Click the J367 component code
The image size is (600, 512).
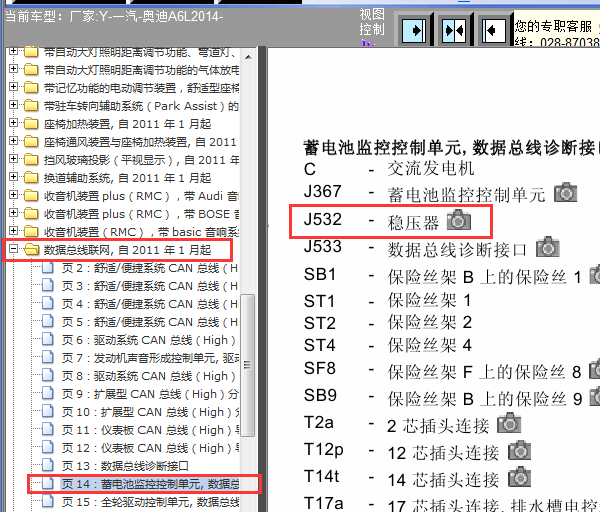[323, 191]
